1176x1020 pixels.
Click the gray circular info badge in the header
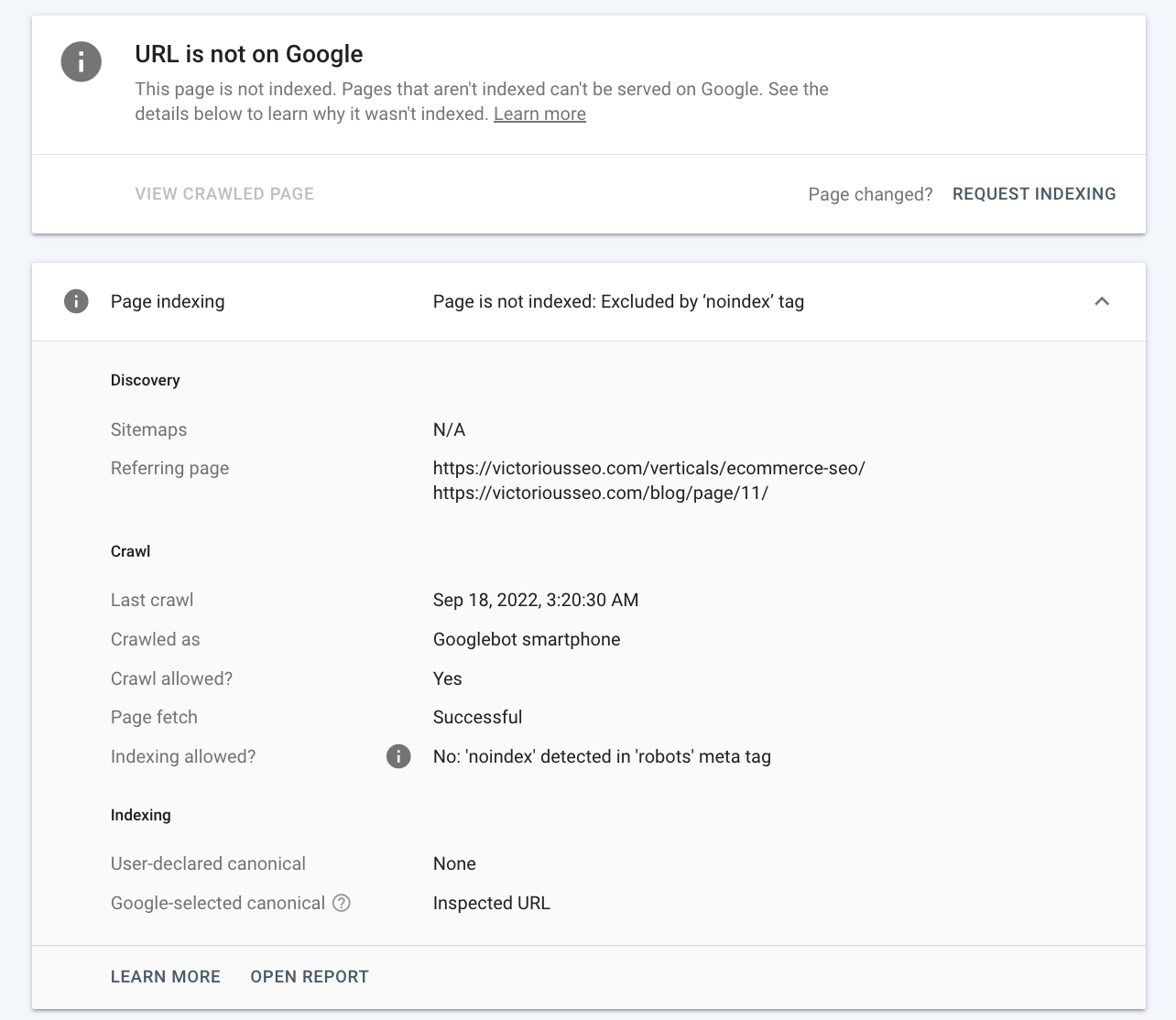click(x=81, y=62)
